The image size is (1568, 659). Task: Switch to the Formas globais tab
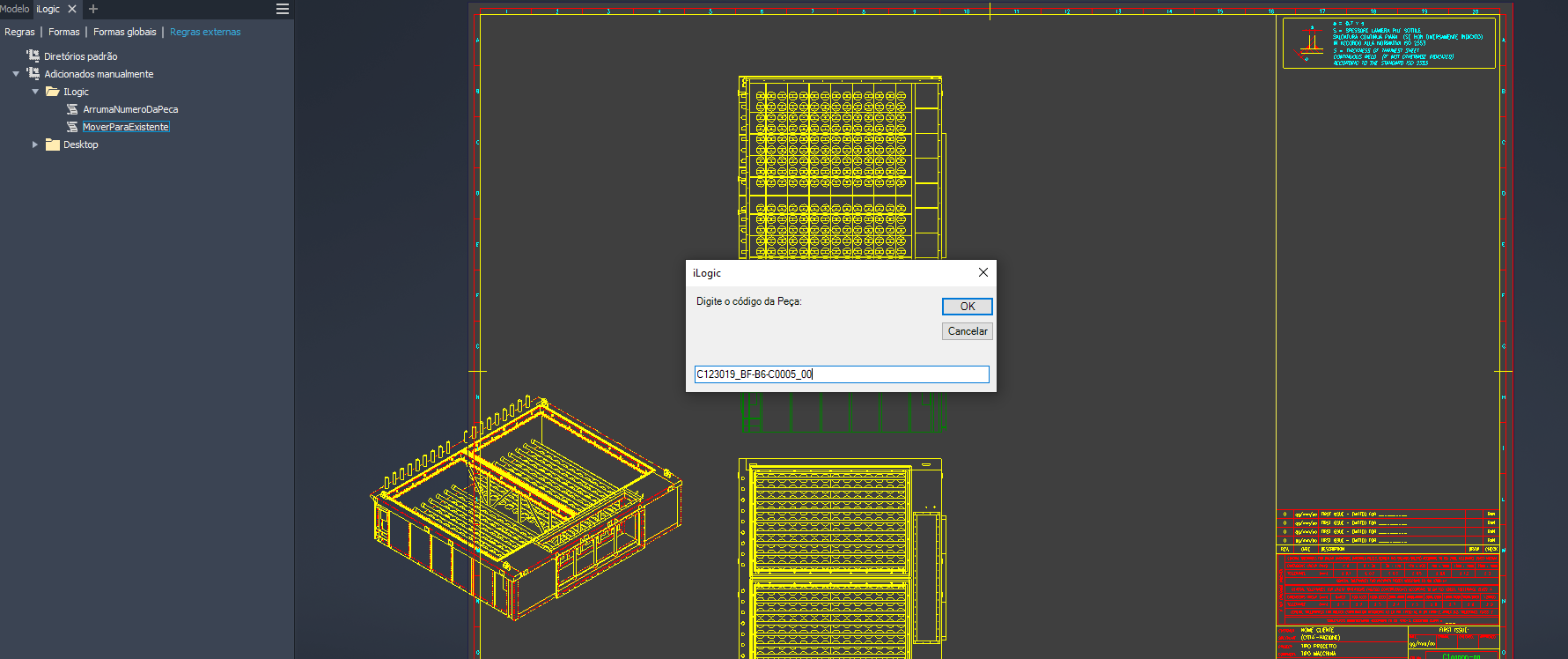(x=124, y=32)
